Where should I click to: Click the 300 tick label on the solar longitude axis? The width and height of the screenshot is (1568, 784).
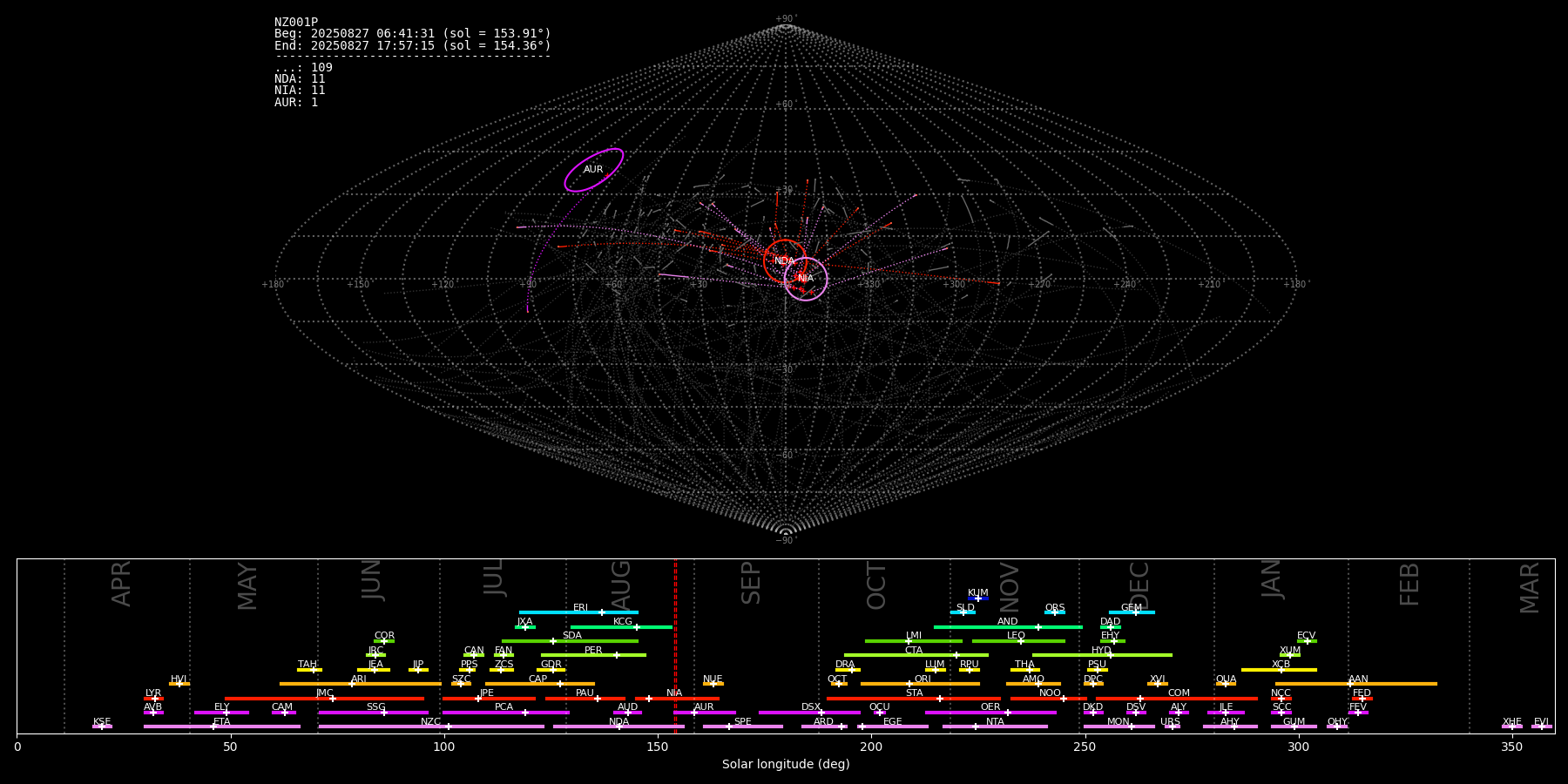tap(1298, 747)
